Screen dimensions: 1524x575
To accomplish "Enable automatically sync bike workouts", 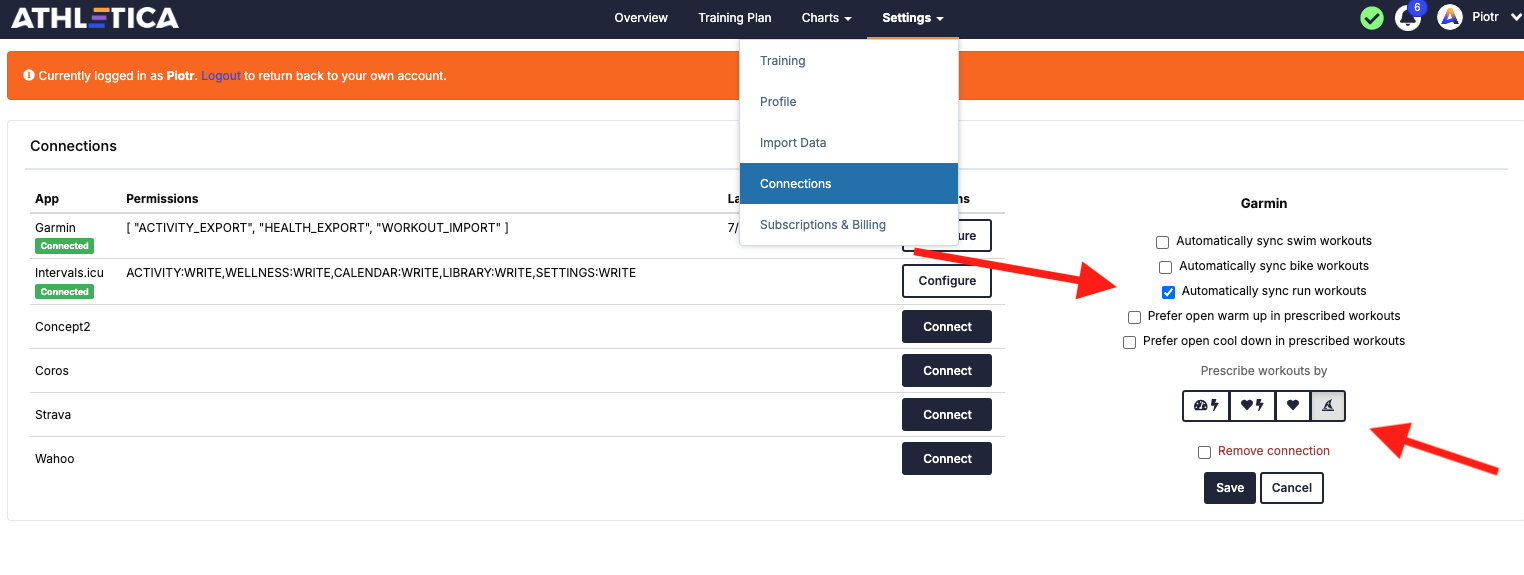I will coord(1165,267).
